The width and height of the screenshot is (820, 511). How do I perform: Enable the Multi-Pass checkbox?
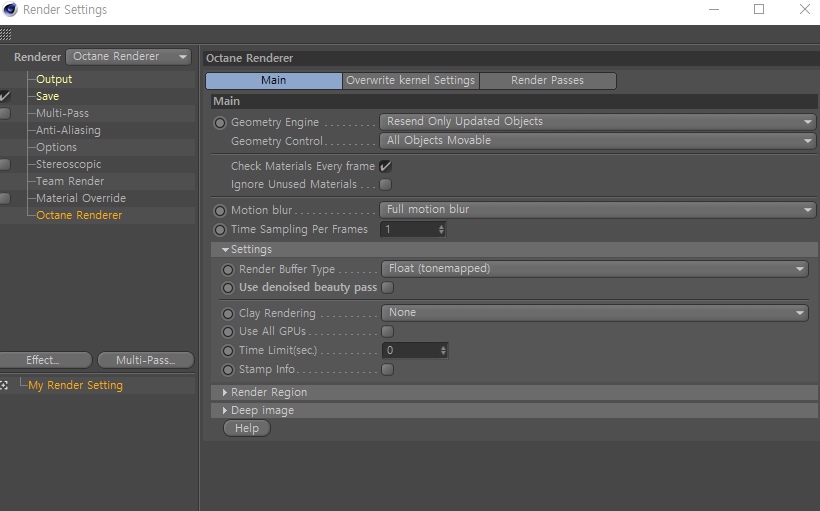(x=5, y=113)
